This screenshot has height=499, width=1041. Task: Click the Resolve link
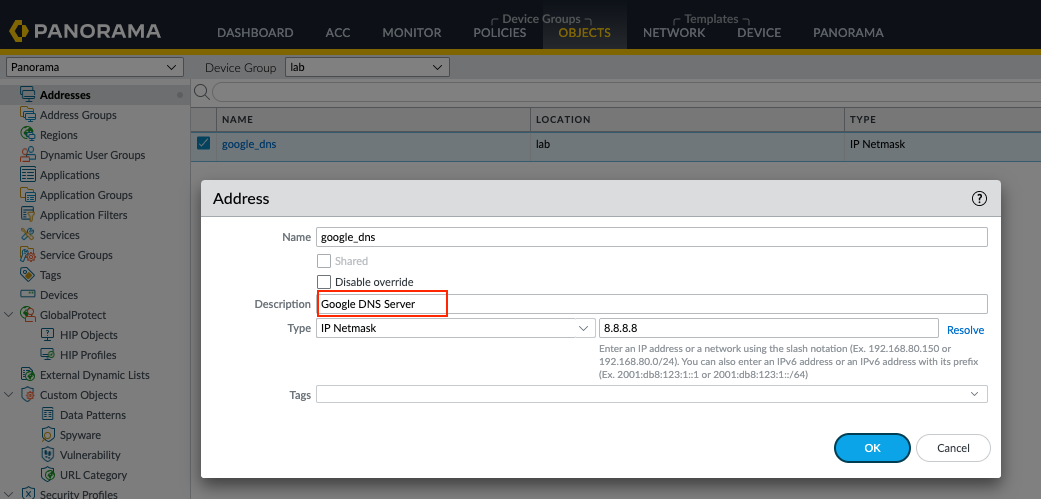[x=965, y=330]
